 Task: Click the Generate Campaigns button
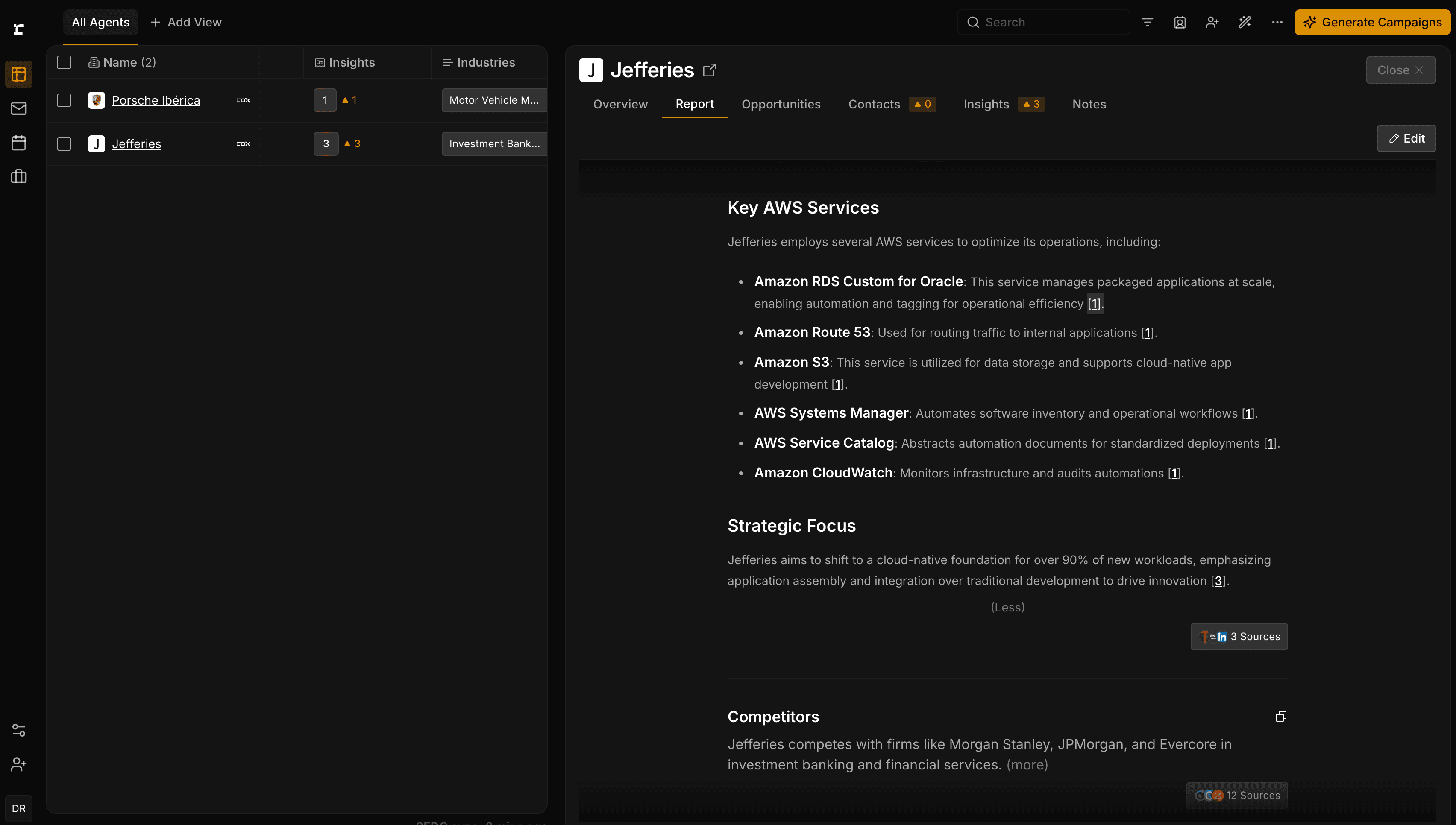(x=1372, y=22)
